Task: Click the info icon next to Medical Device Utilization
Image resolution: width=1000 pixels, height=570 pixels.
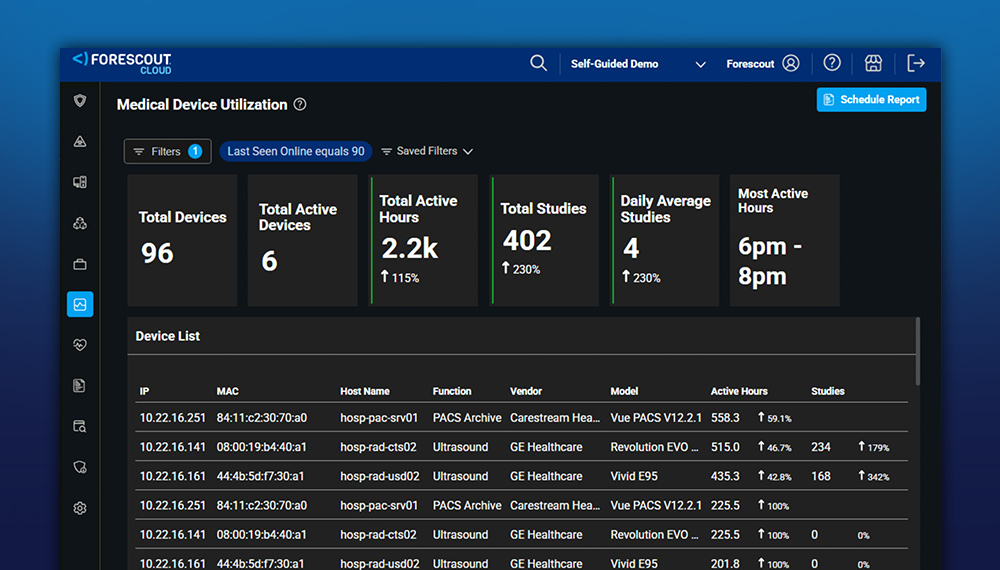Action: [x=300, y=105]
